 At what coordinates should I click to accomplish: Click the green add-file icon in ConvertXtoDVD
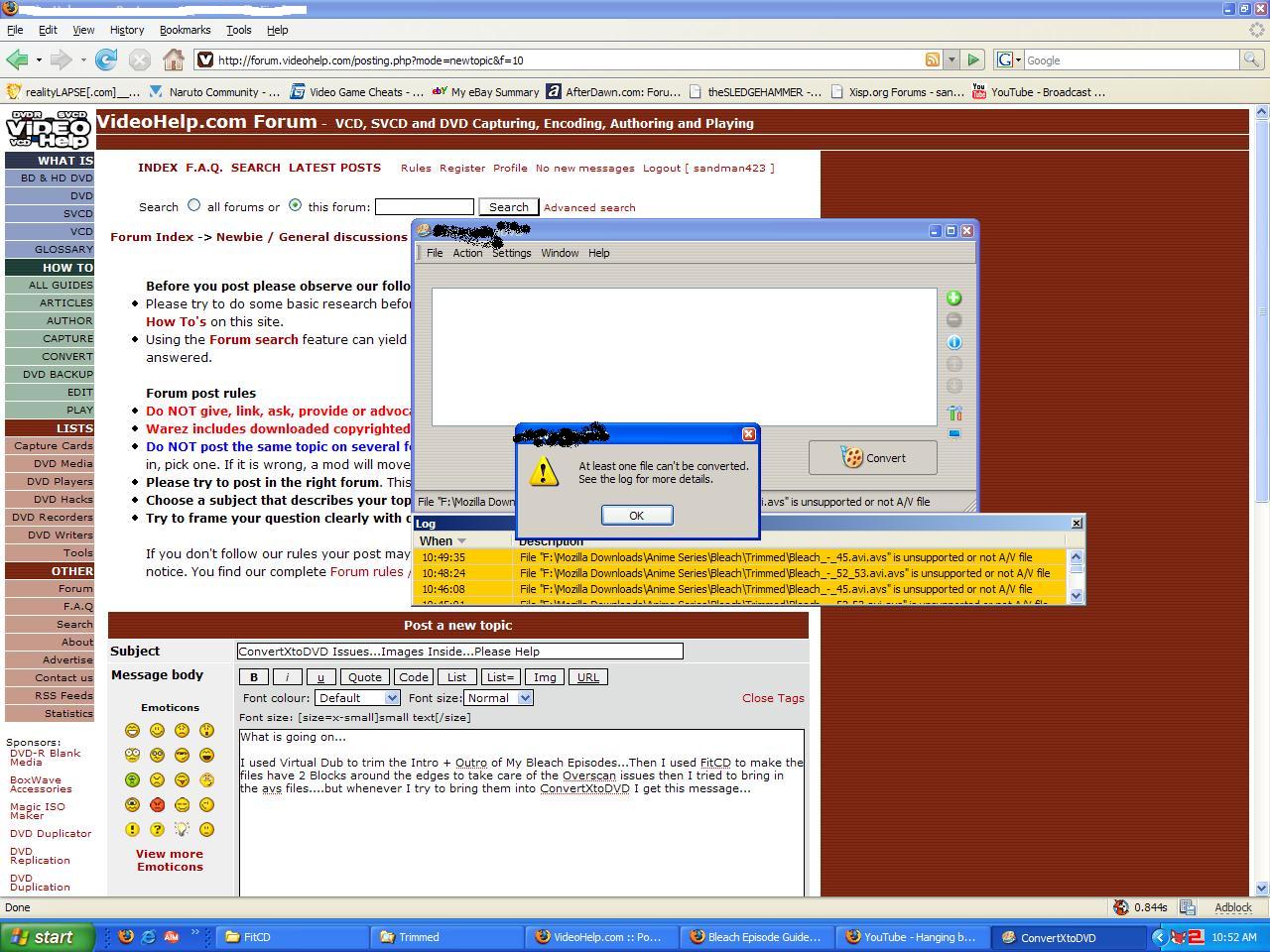953,297
